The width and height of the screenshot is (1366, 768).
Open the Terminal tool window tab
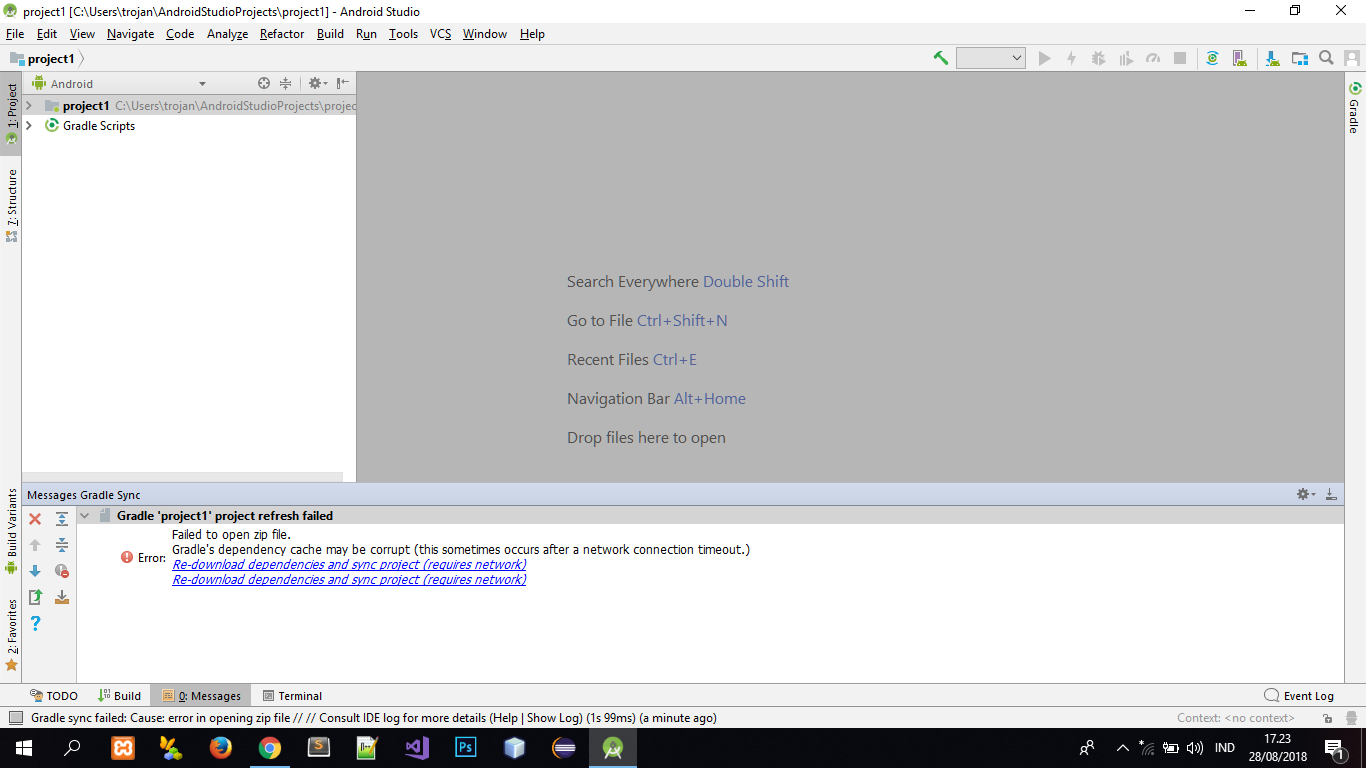click(292, 696)
